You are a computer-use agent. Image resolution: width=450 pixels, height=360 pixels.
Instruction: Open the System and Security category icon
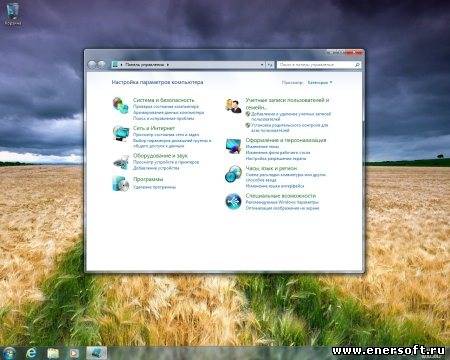tap(120, 105)
